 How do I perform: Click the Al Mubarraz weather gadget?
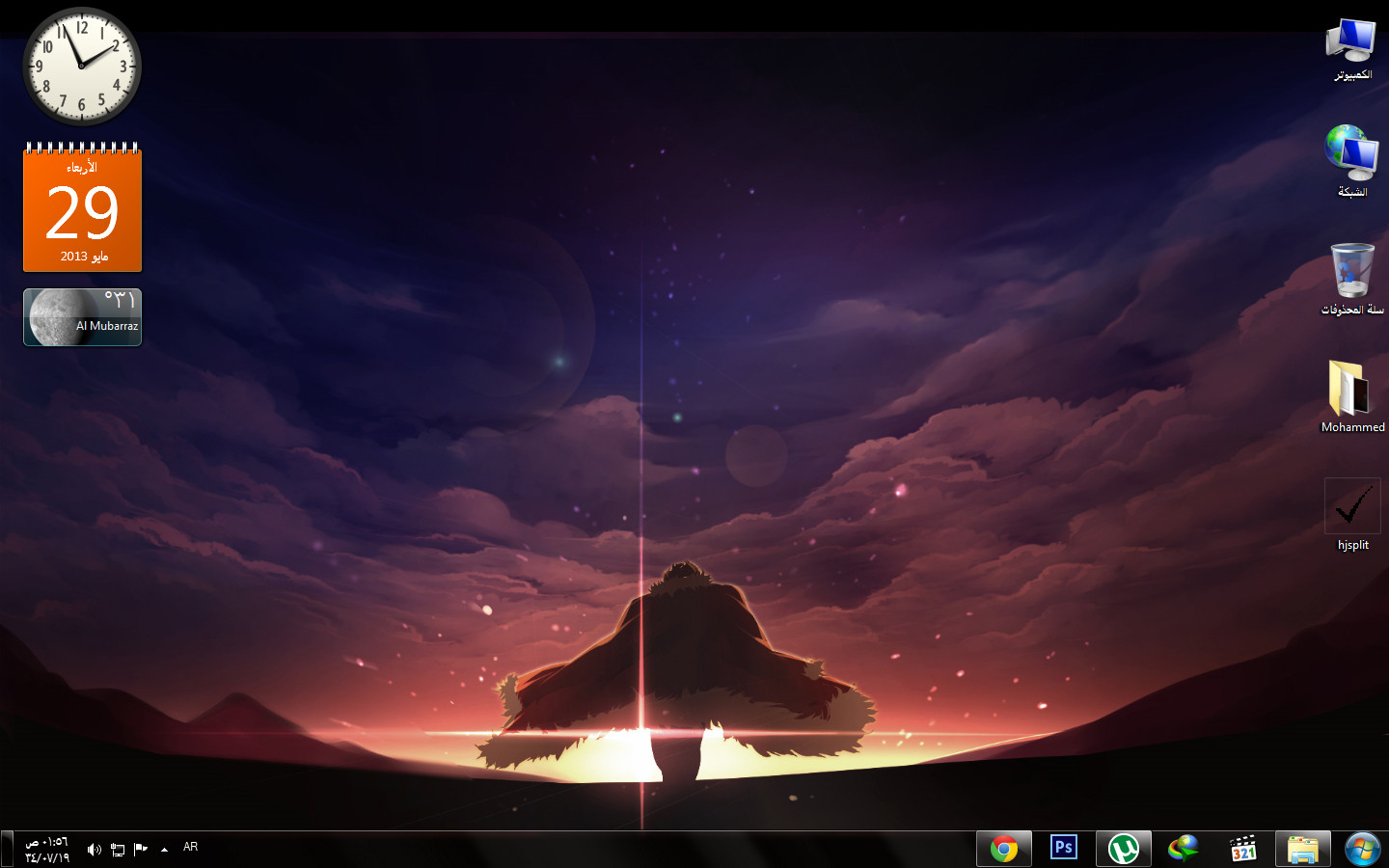pos(82,317)
